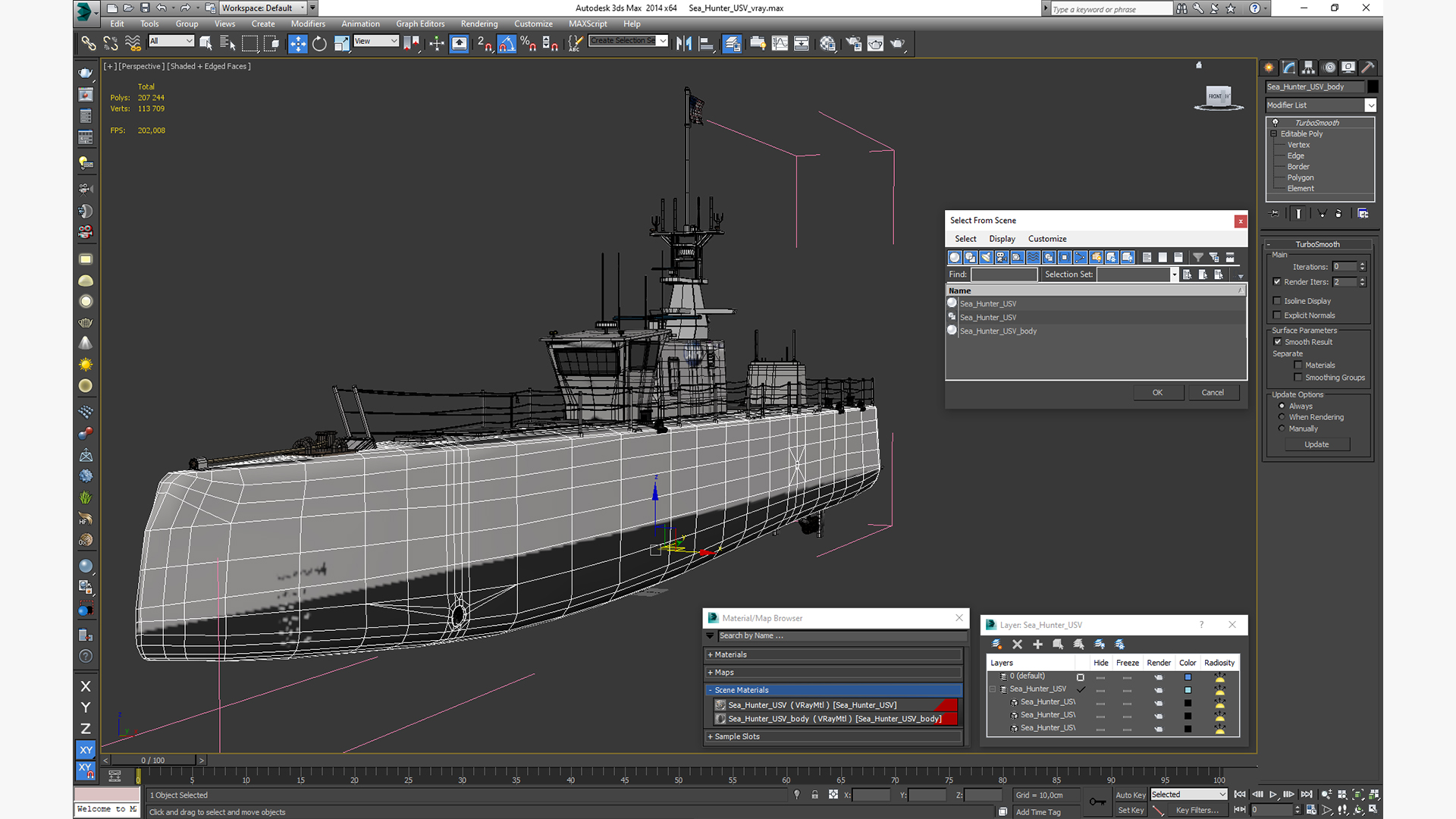Open the Modifiers menu

(x=308, y=24)
